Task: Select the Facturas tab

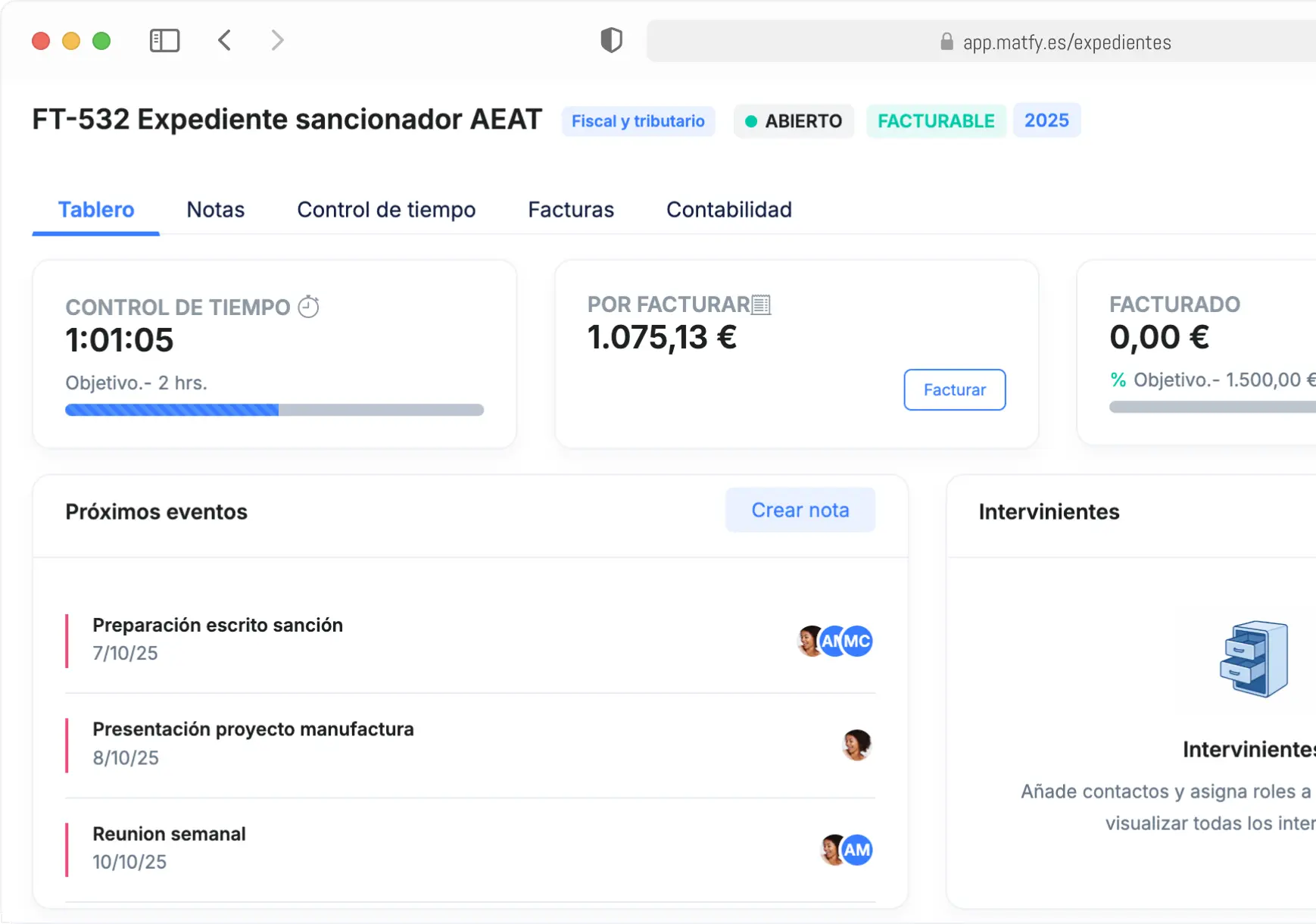Action: click(x=571, y=210)
